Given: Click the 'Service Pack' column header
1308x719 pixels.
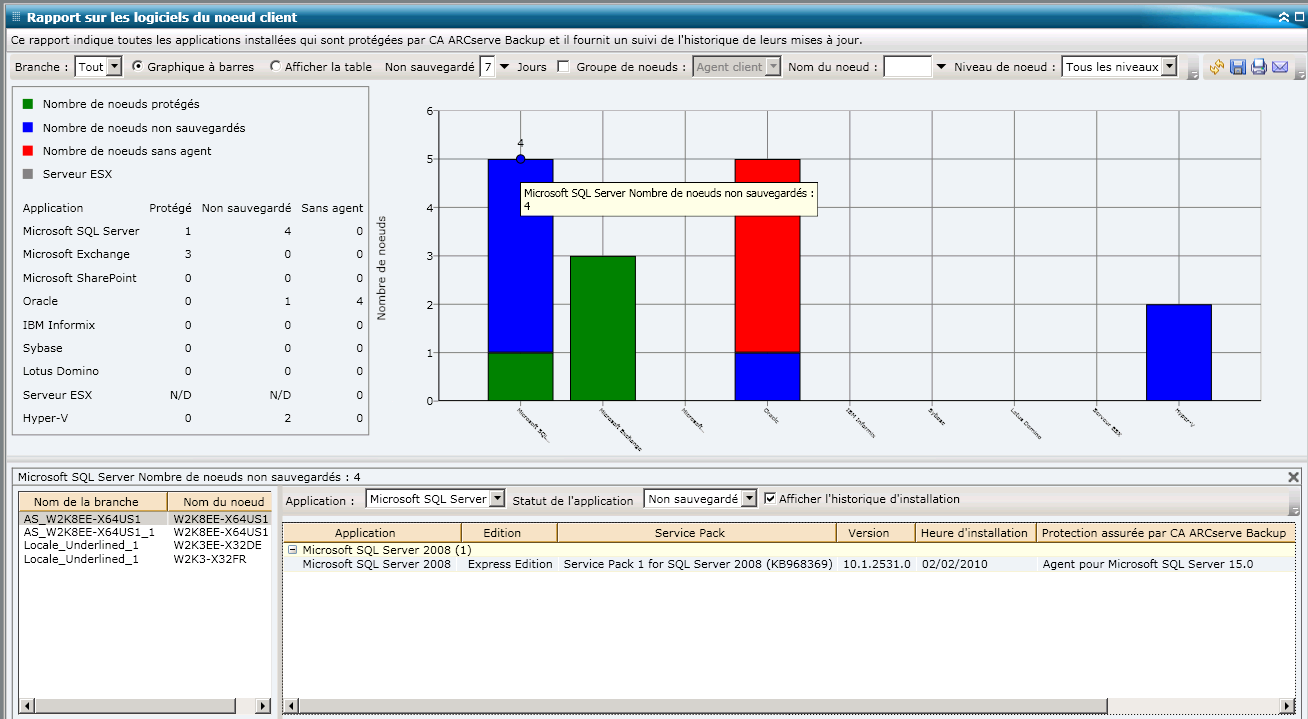Looking at the screenshot, I should (690, 532).
